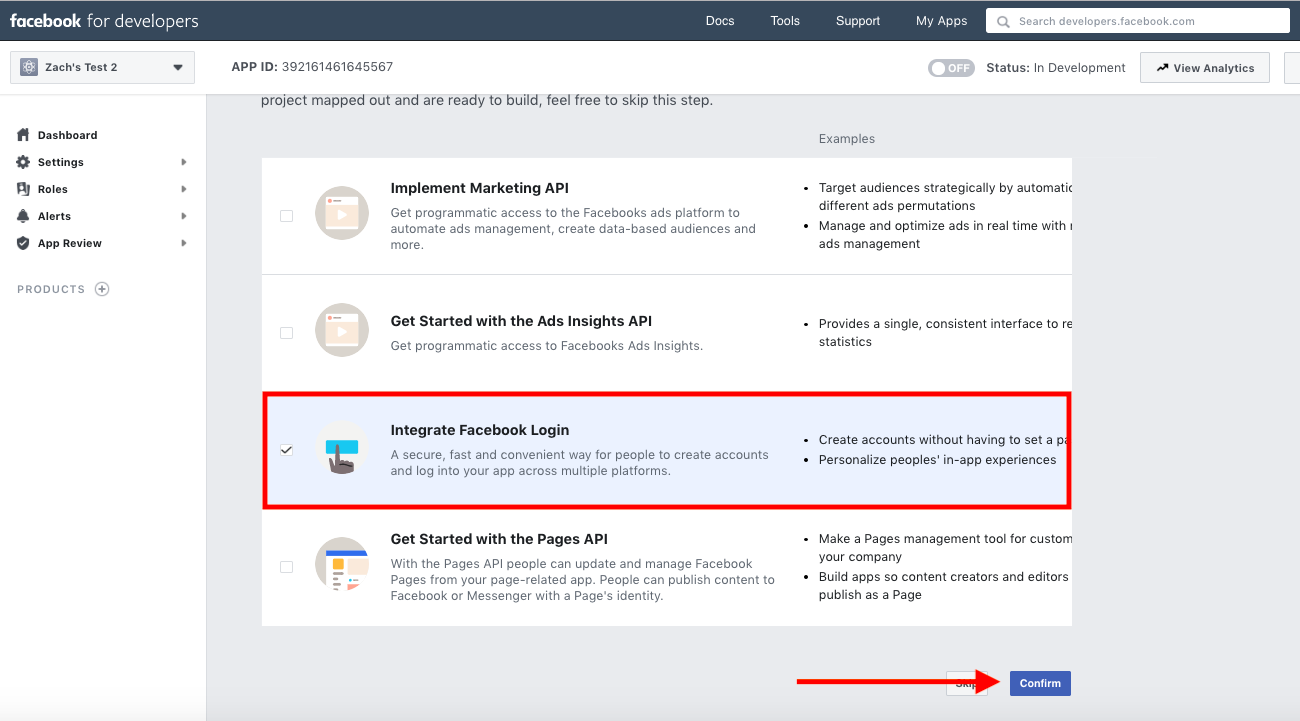Image resolution: width=1300 pixels, height=721 pixels.
Task: Click the Skip button
Action: (966, 683)
